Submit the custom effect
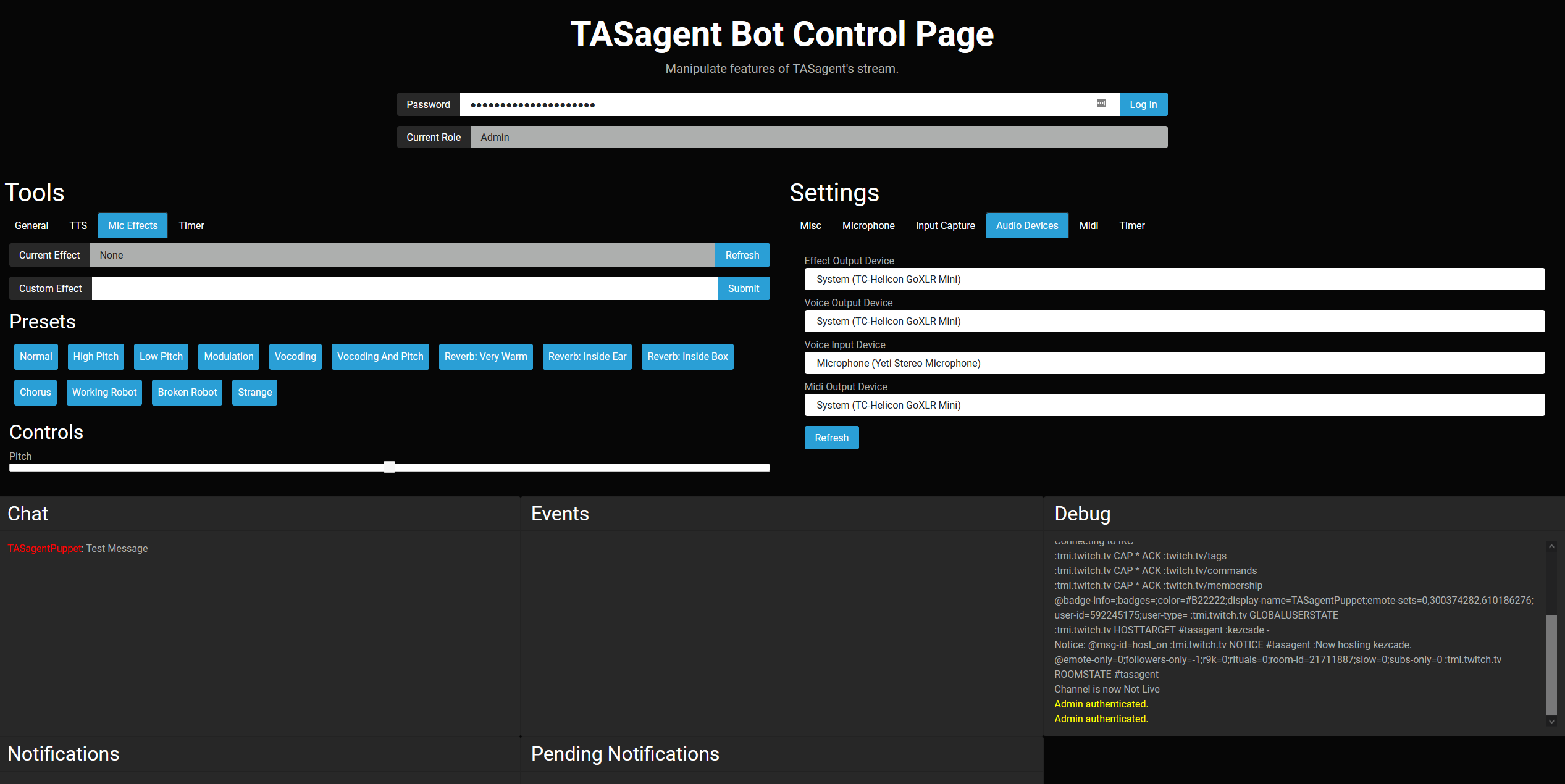The height and width of the screenshot is (784, 1565). click(743, 288)
